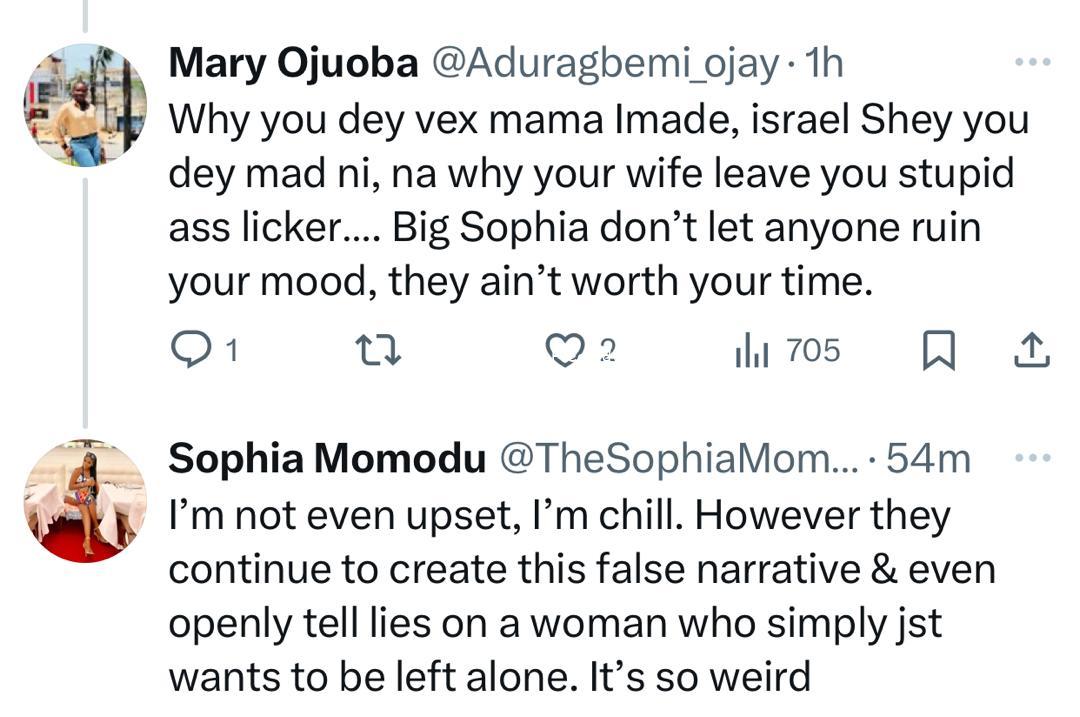Open Mary Ojuoba's profile picture
This screenshot has width=1080, height=717.
85,105
